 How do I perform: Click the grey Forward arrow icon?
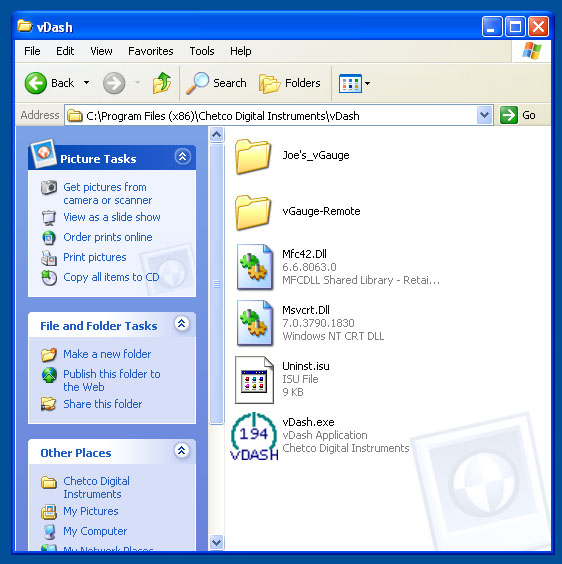click(114, 83)
